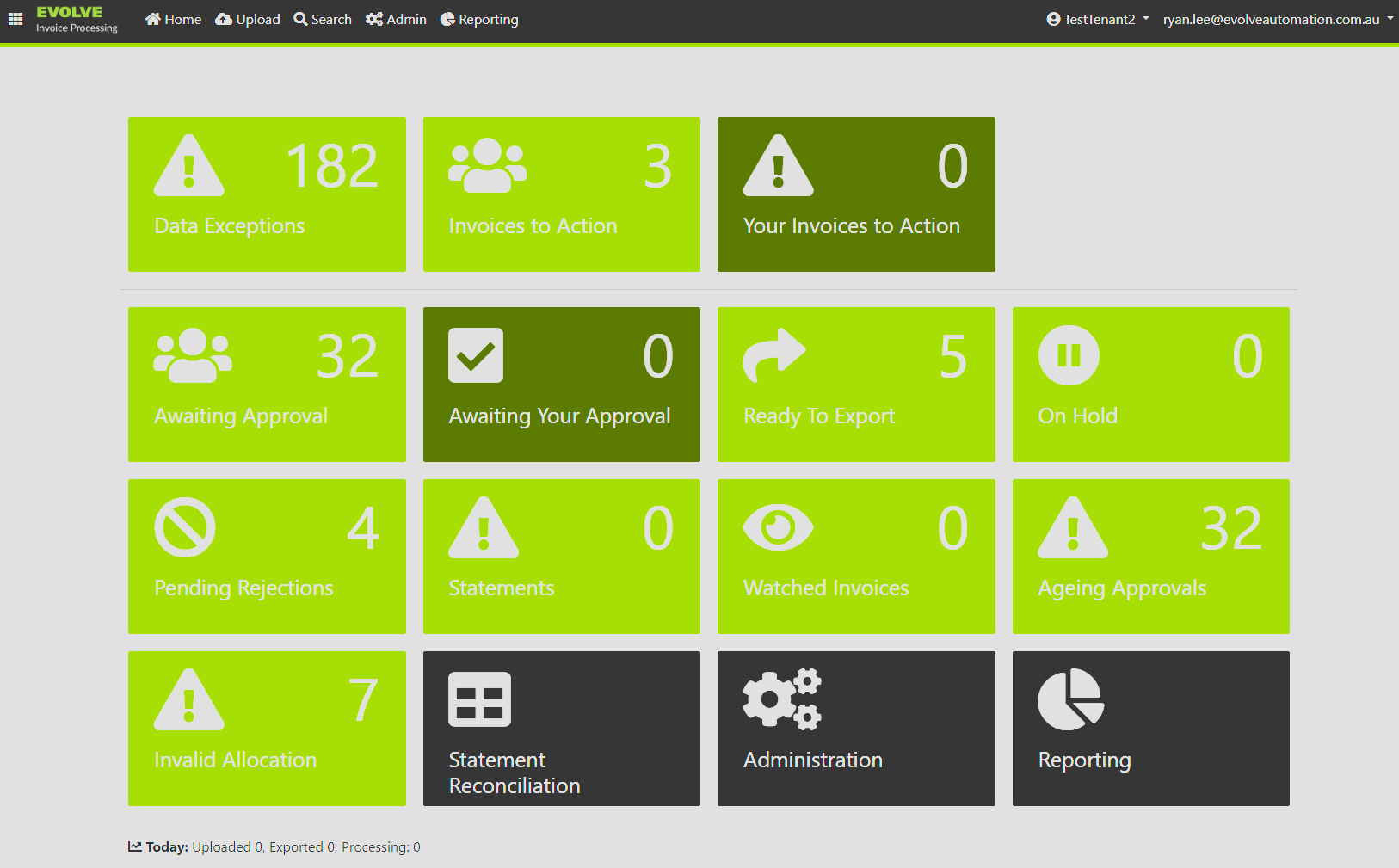
Task: Open the ryan.lee user account dropdown
Action: click(1277, 19)
